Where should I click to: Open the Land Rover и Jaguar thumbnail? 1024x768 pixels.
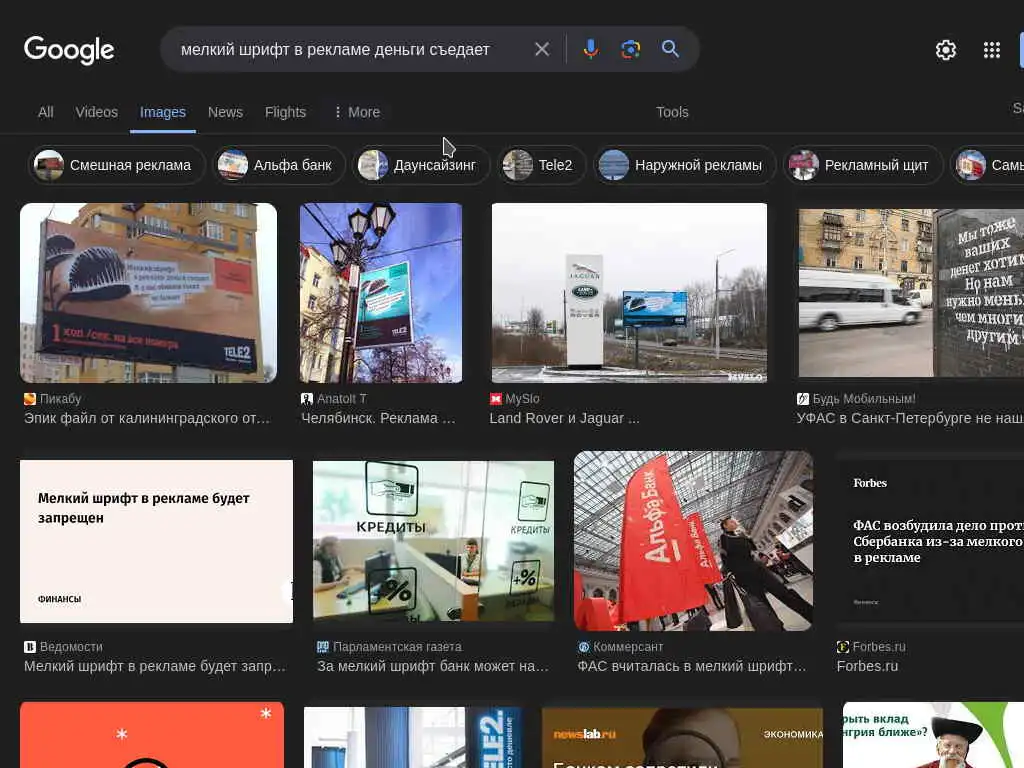tap(629, 293)
